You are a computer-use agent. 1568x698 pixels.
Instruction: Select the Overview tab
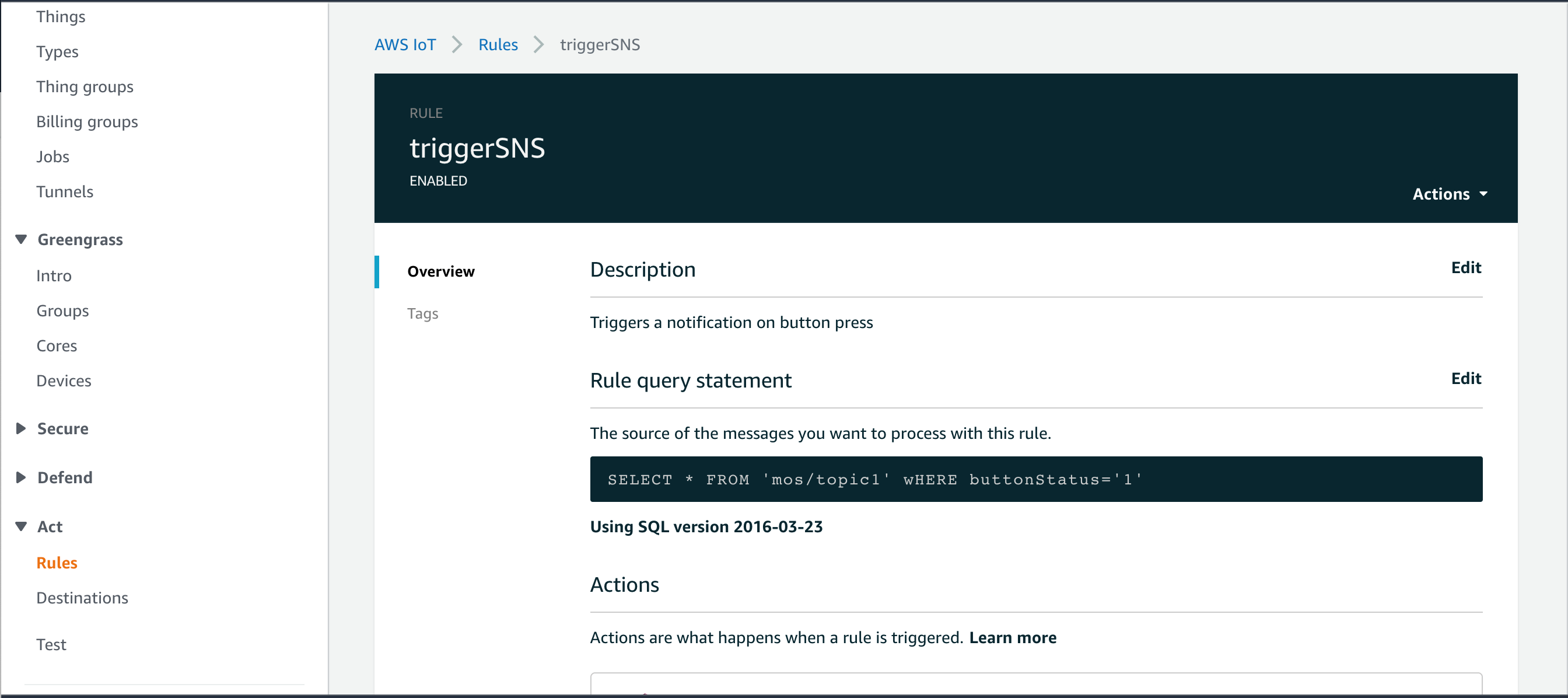coord(440,271)
